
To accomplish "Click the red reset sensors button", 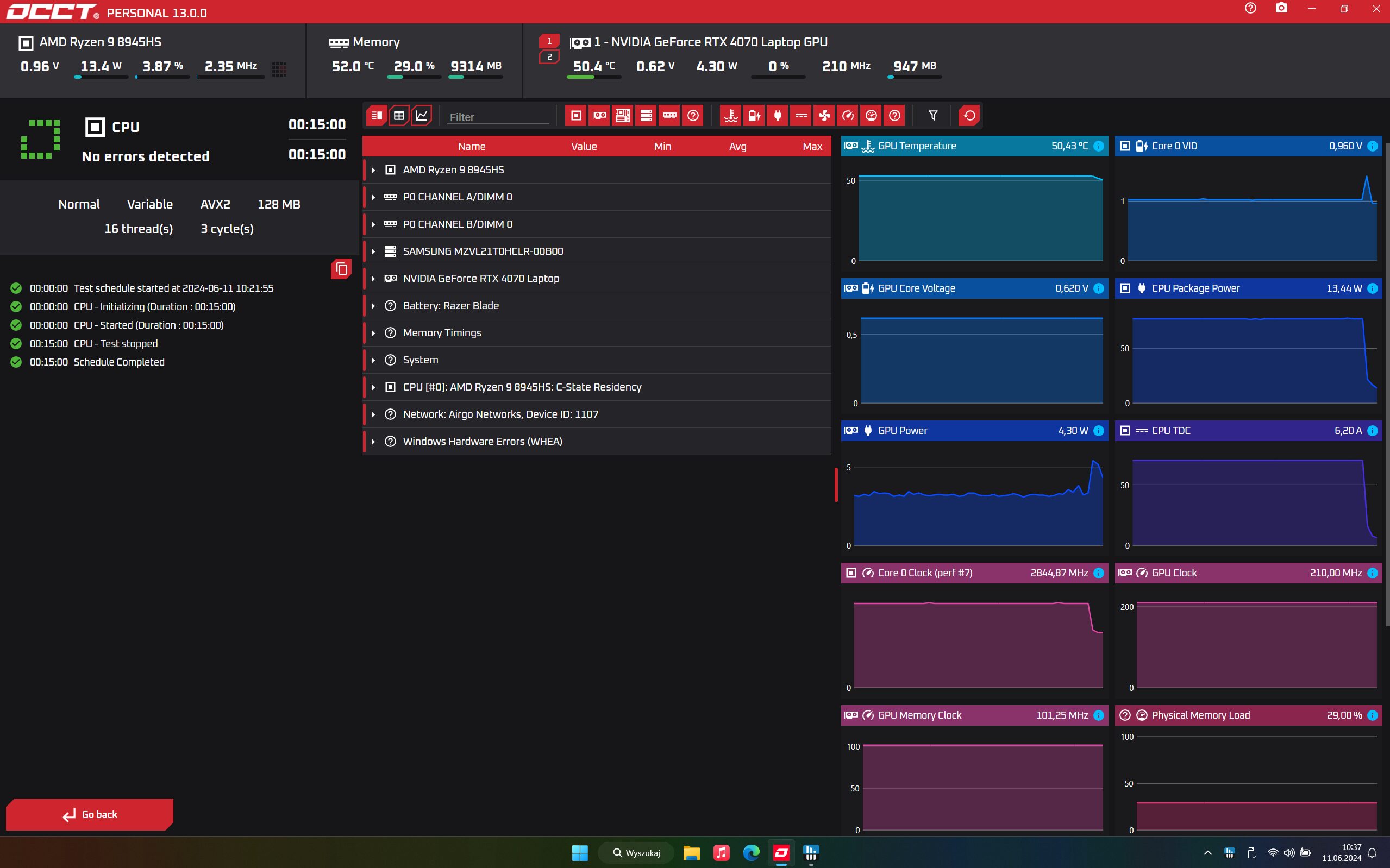I will tap(969, 115).
